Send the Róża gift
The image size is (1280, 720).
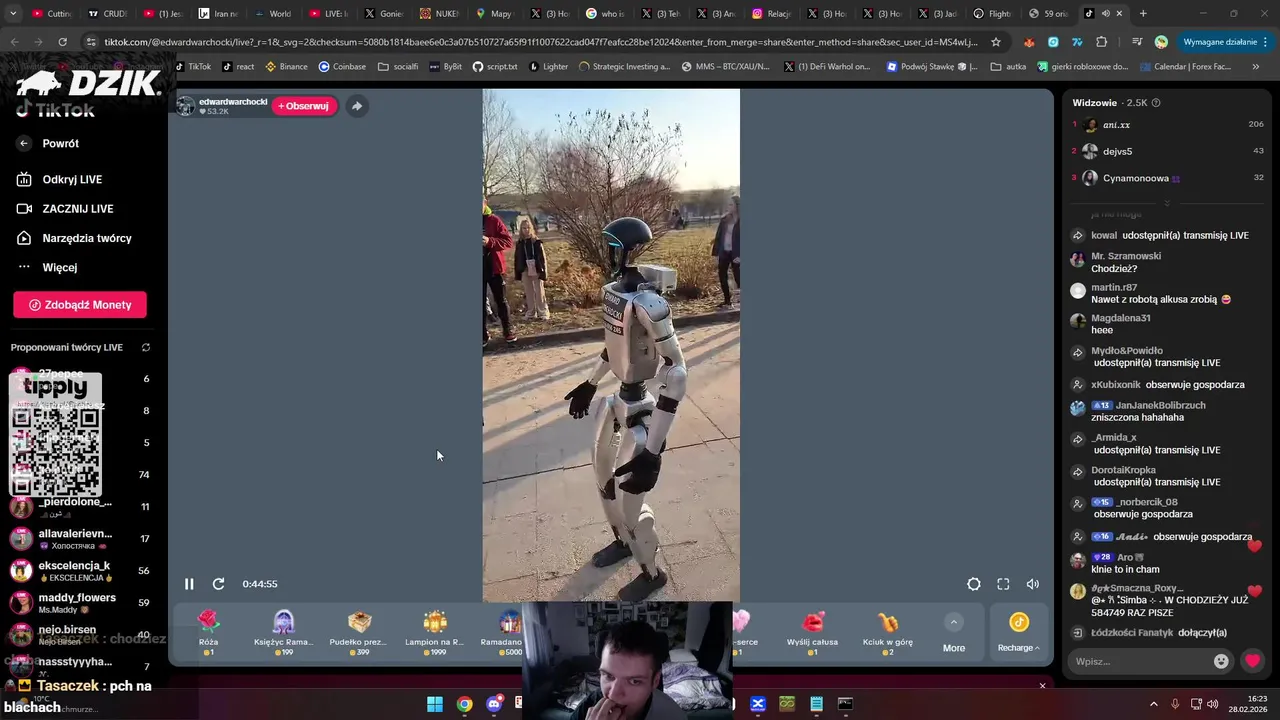click(x=208, y=632)
